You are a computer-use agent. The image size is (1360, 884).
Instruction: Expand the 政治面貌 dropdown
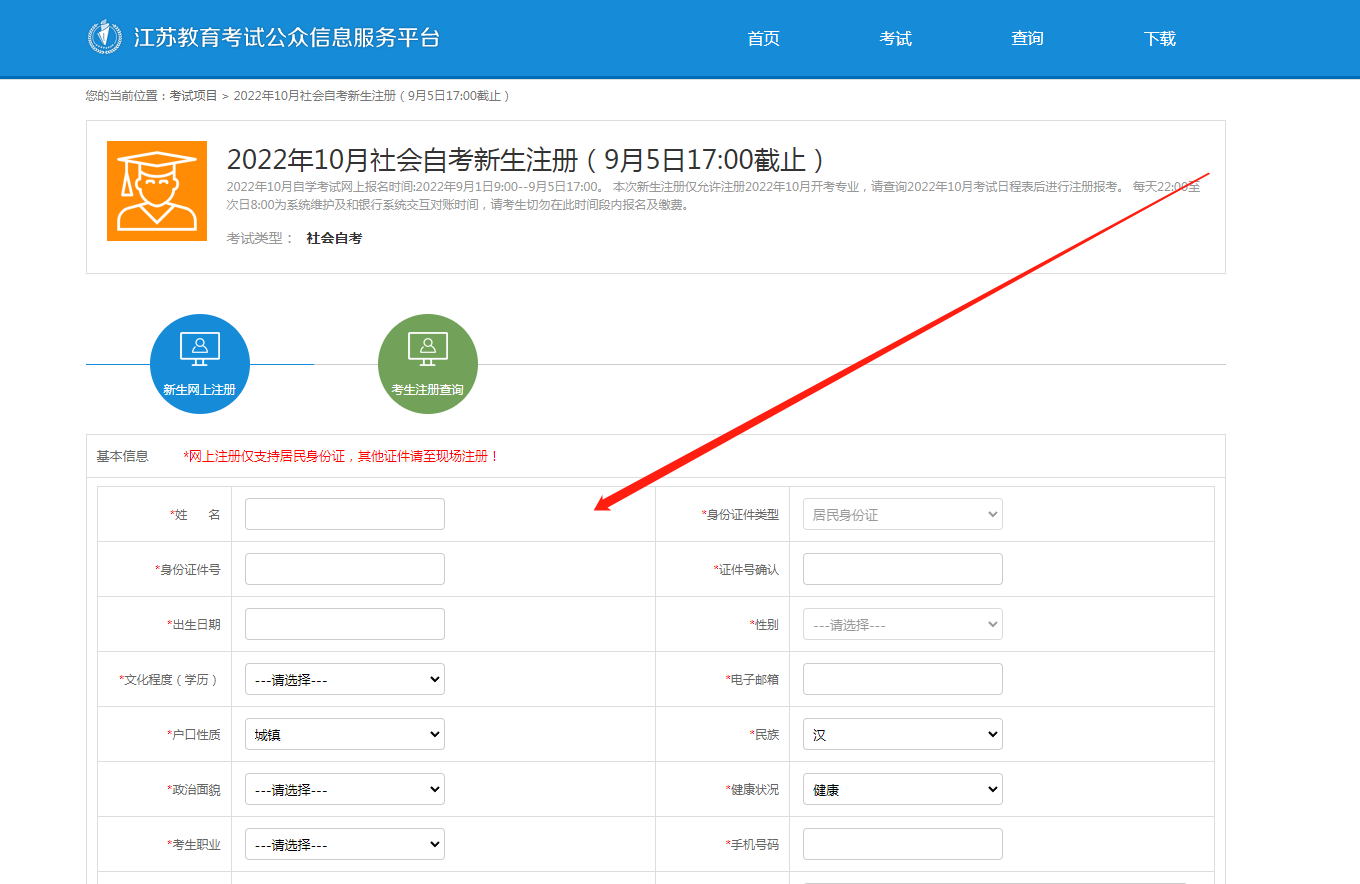(344, 789)
